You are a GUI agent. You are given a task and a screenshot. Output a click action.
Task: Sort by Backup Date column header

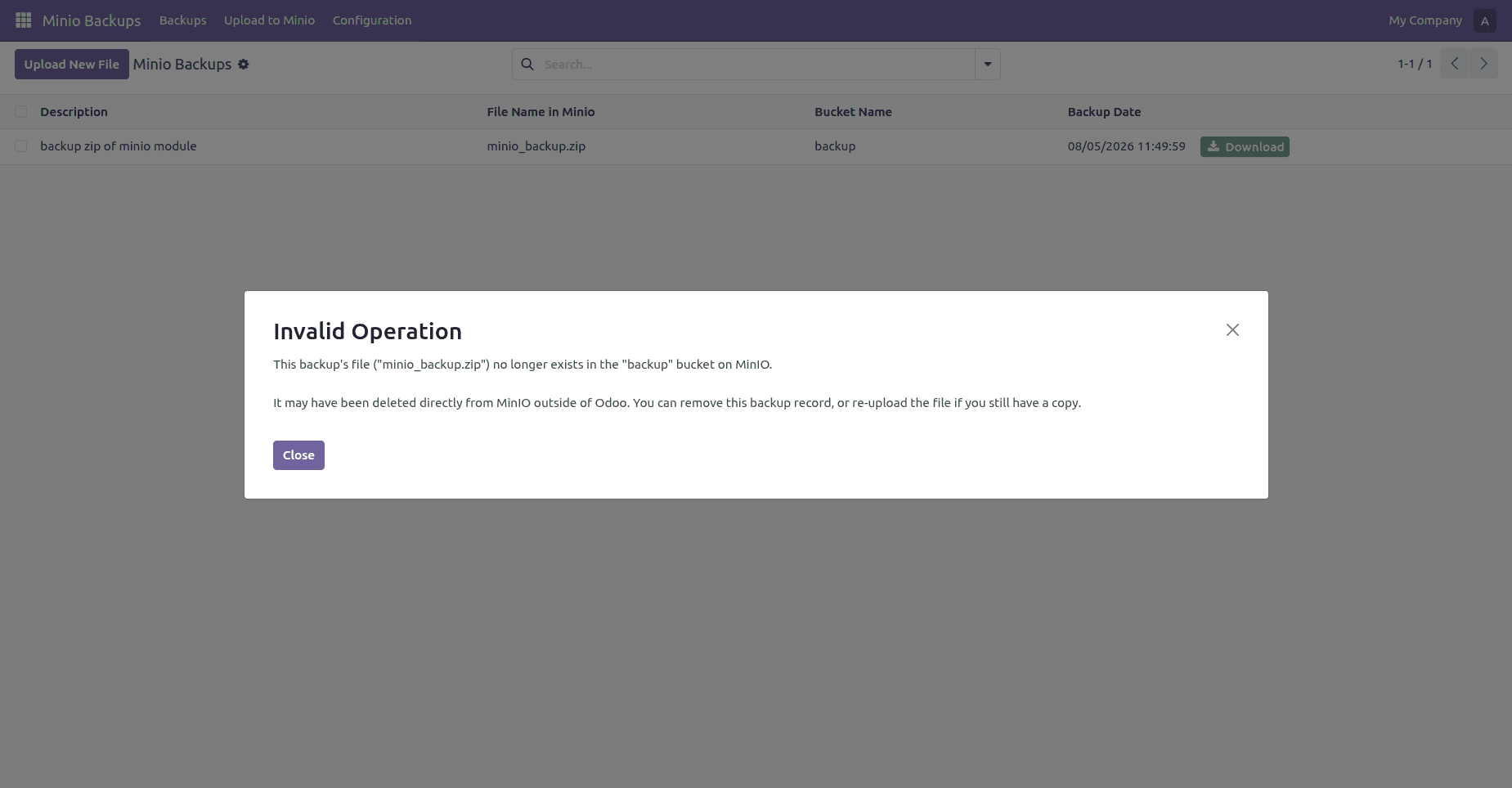coord(1104,112)
